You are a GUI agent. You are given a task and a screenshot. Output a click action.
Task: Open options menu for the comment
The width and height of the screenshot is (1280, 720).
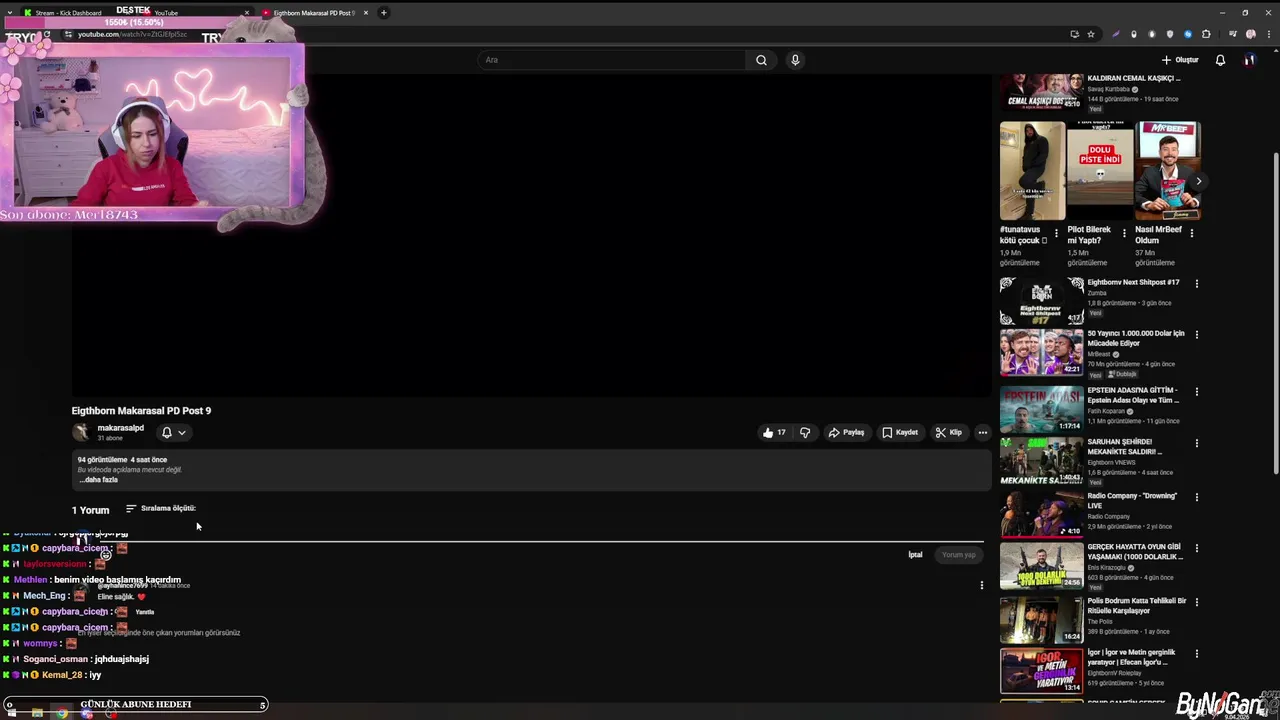pos(981,585)
